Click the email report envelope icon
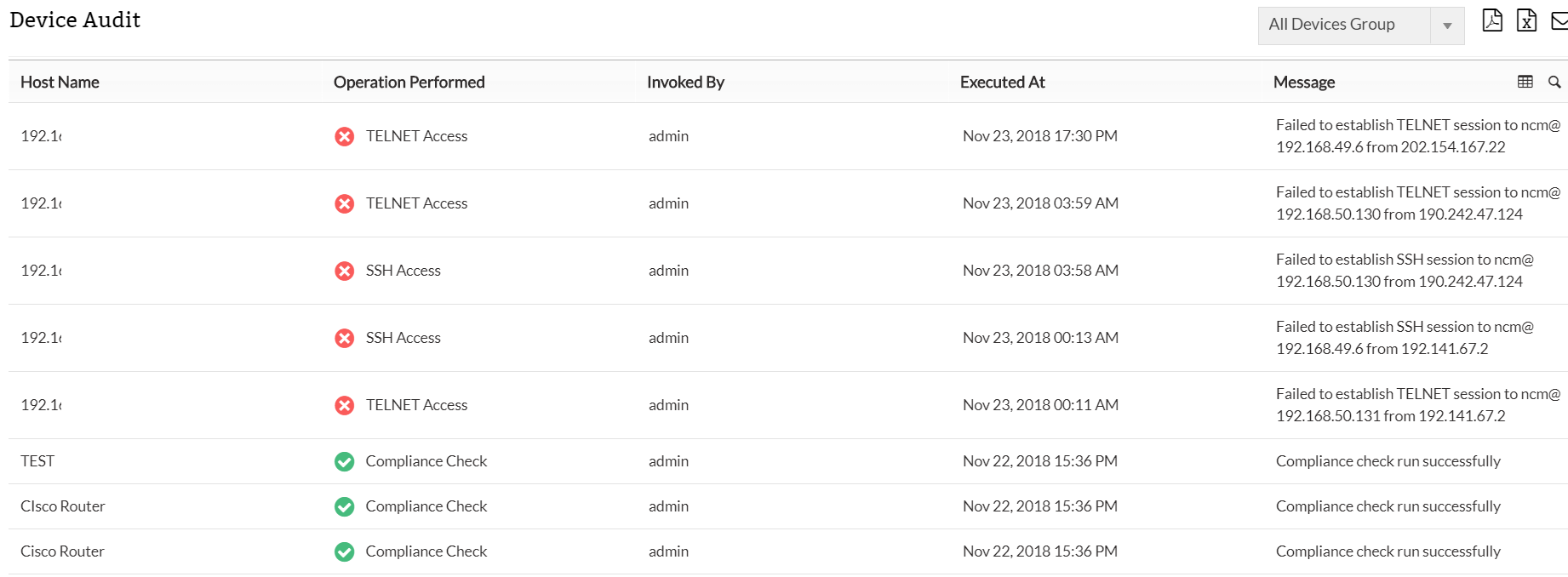Image resolution: width=1568 pixels, height=577 pixels. tap(1559, 20)
